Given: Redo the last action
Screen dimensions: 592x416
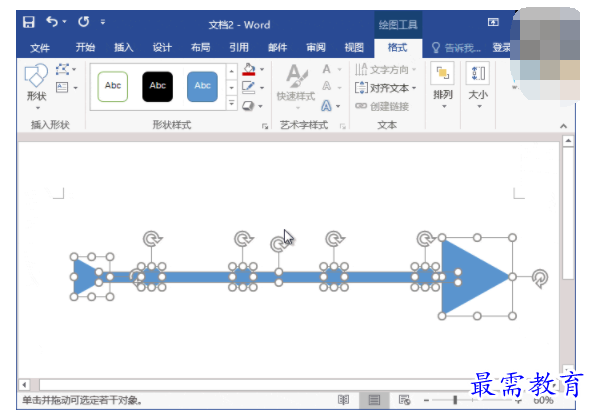Looking at the screenshot, I should 83,22.
